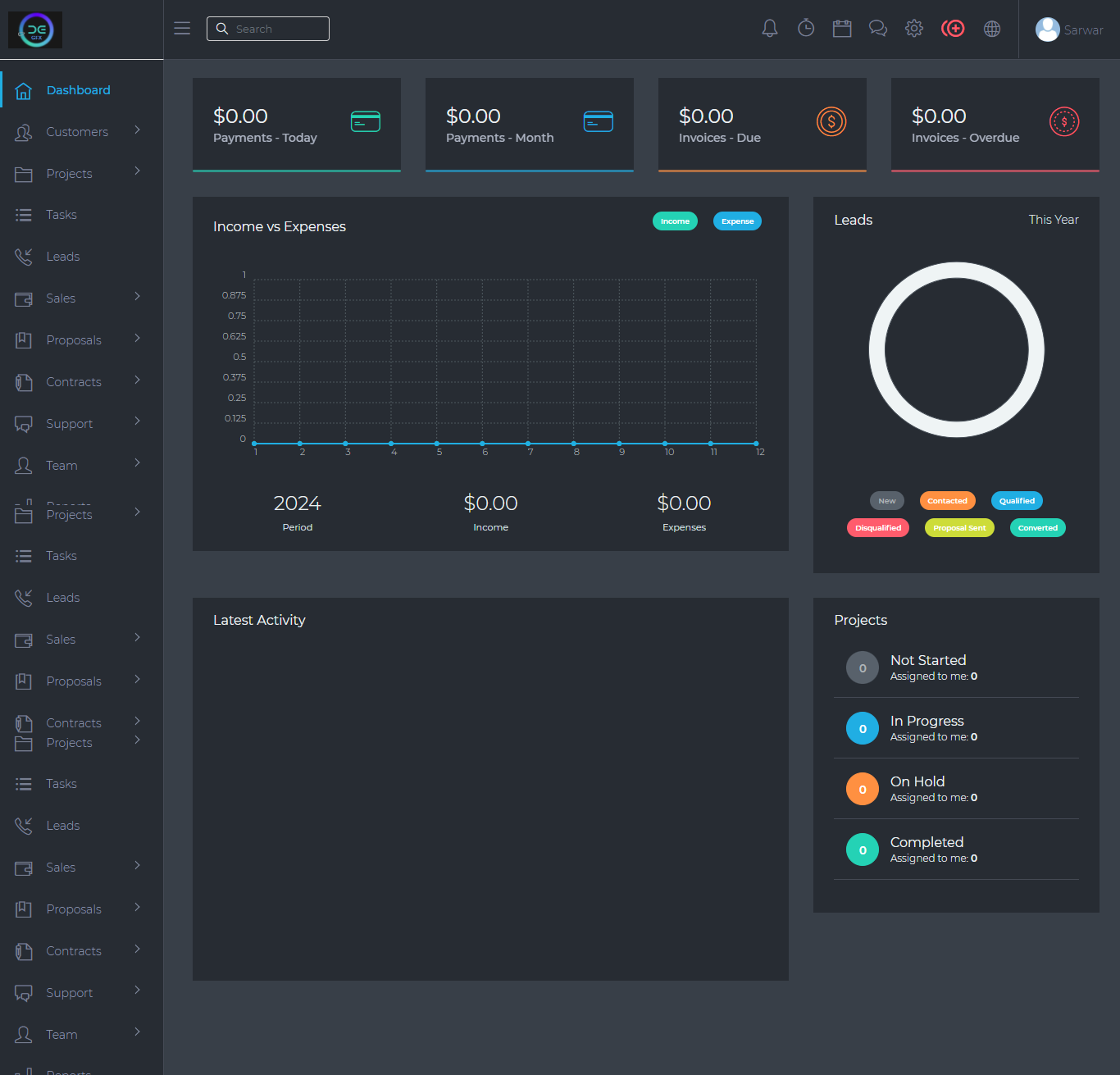This screenshot has width=1120, height=1075.
Task: Click the chart data point for month 1
Action: tap(254, 444)
